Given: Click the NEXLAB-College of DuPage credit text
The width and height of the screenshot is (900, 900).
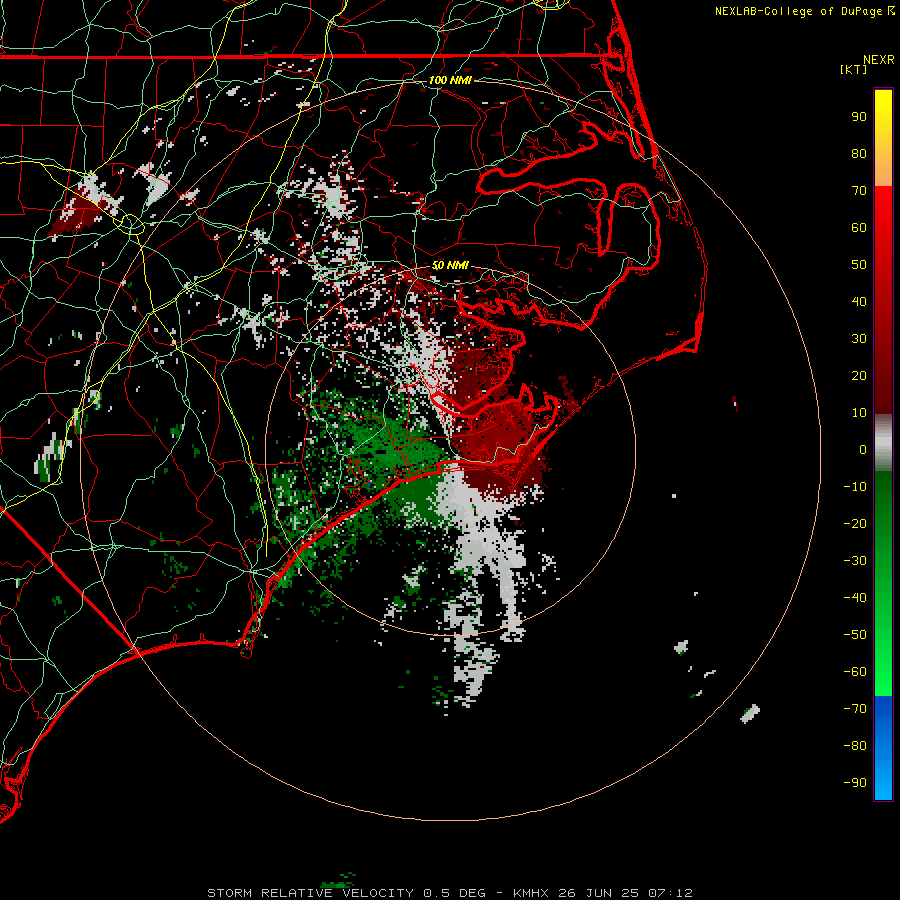Looking at the screenshot, I should click(798, 11).
